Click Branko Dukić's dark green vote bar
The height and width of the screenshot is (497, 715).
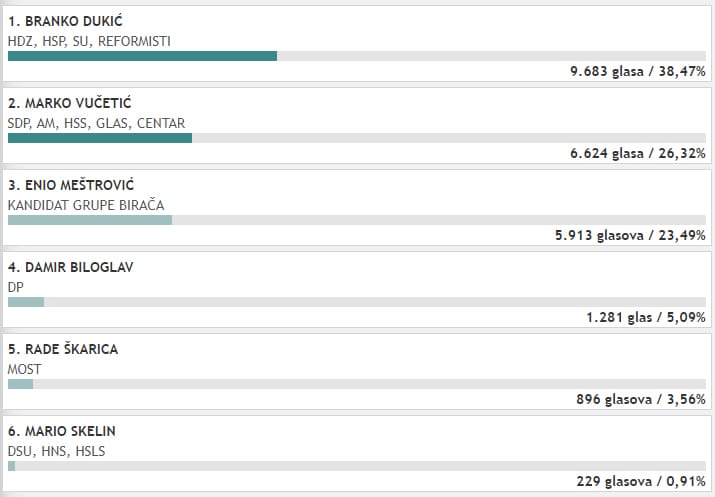(x=142, y=56)
